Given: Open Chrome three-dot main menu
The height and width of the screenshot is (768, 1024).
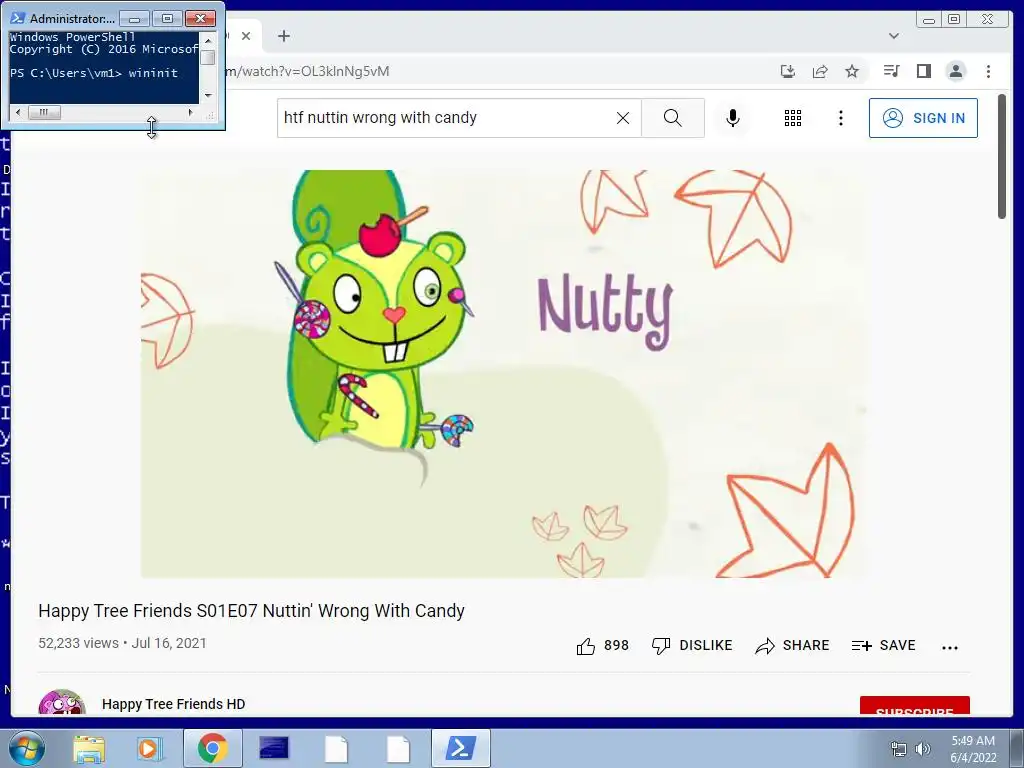Looking at the screenshot, I should coord(988,71).
